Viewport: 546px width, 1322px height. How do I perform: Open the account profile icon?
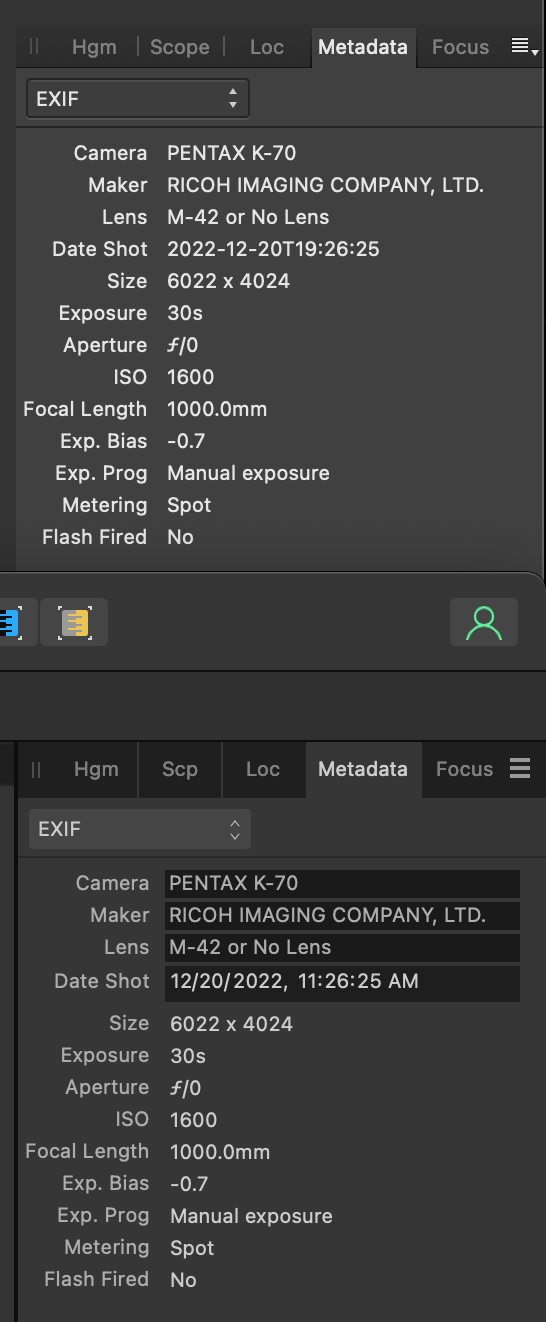[484, 622]
